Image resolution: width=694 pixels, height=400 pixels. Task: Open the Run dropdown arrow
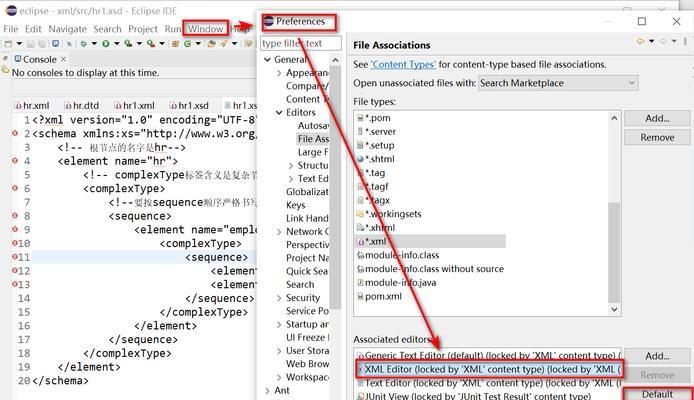point(117,44)
